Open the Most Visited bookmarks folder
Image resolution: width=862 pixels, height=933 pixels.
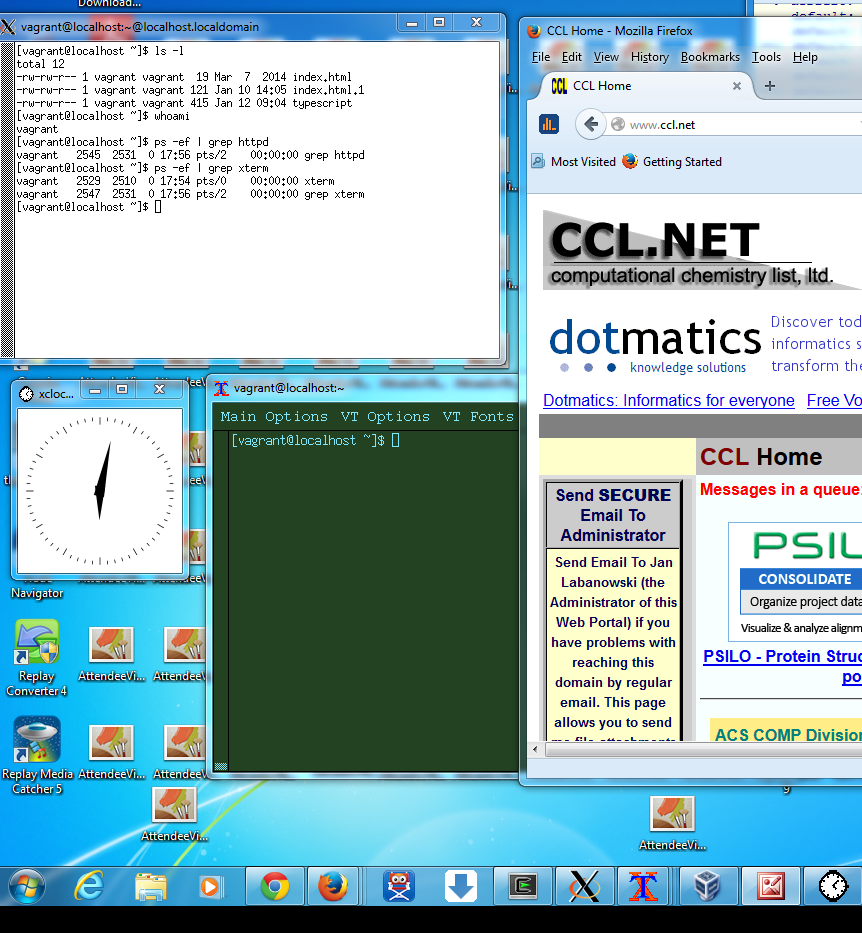(x=574, y=161)
